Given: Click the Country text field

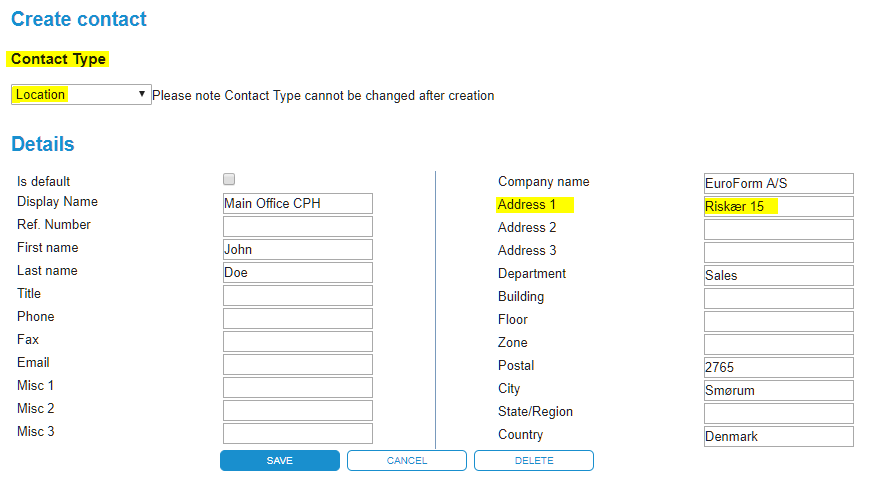Looking at the screenshot, I should tap(778, 437).
